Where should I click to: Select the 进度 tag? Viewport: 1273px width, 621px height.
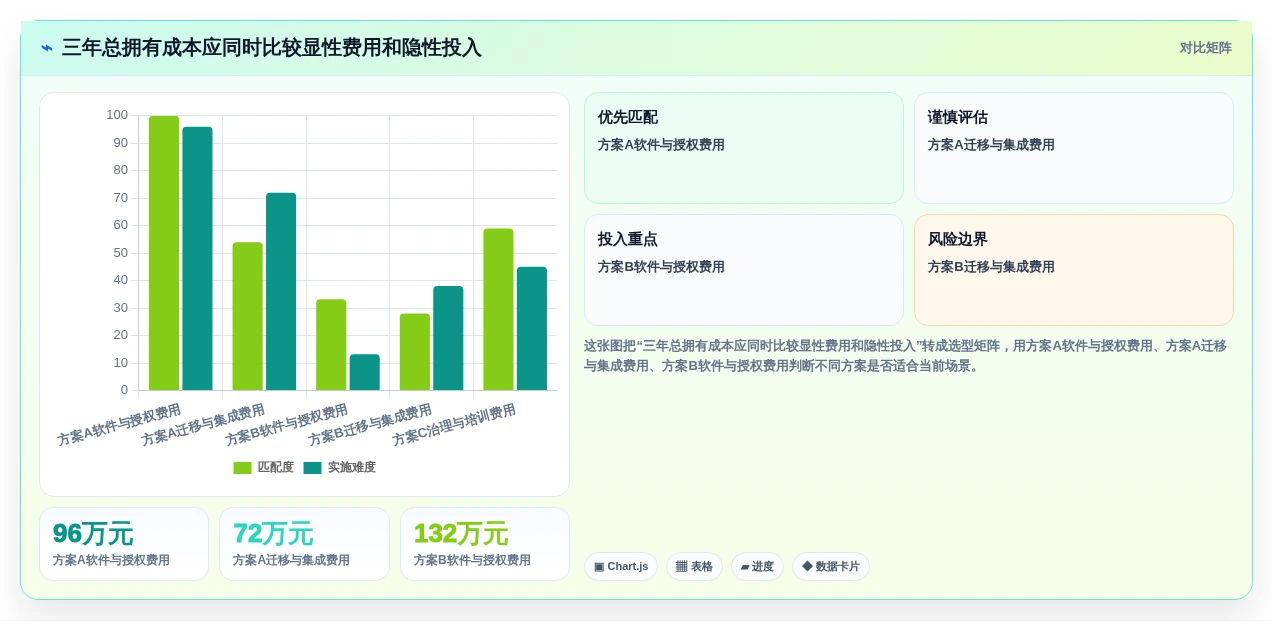[x=757, y=566]
